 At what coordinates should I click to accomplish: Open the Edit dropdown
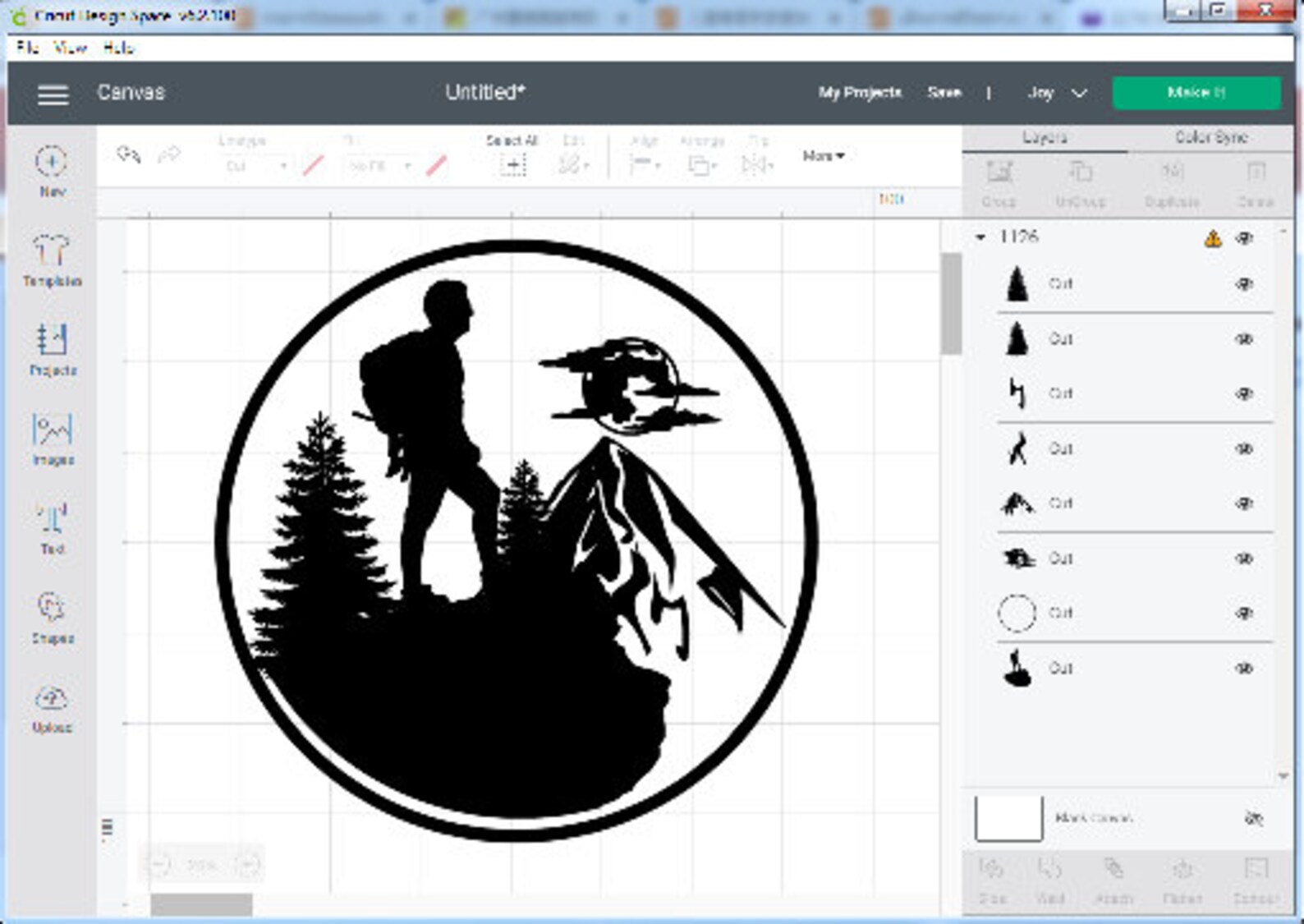point(572,164)
